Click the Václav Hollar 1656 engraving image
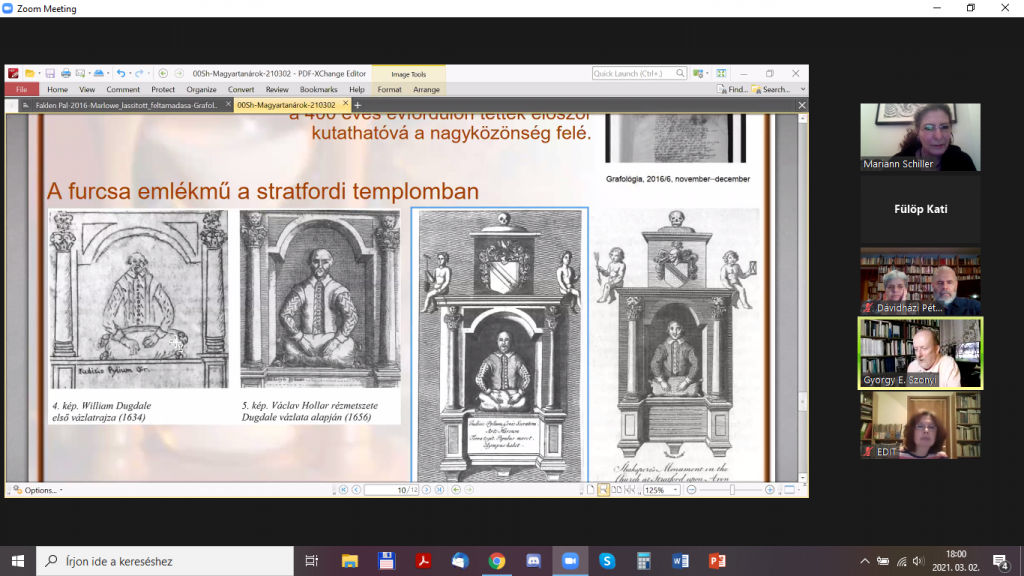This screenshot has width=1024, height=576. point(320,299)
